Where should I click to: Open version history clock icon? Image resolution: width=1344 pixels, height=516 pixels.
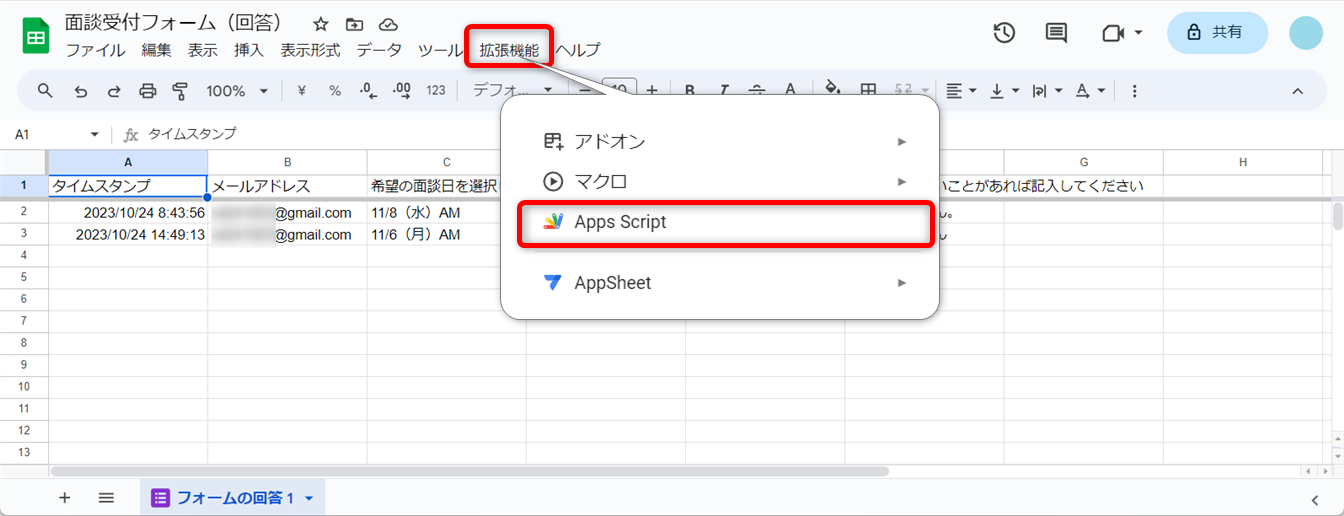point(1004,33)
